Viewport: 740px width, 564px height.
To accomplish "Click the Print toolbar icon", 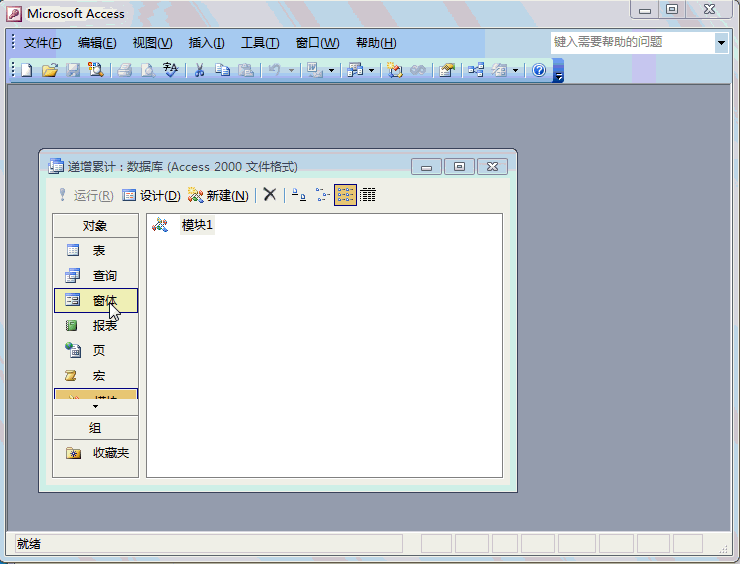I will [125, 70].
